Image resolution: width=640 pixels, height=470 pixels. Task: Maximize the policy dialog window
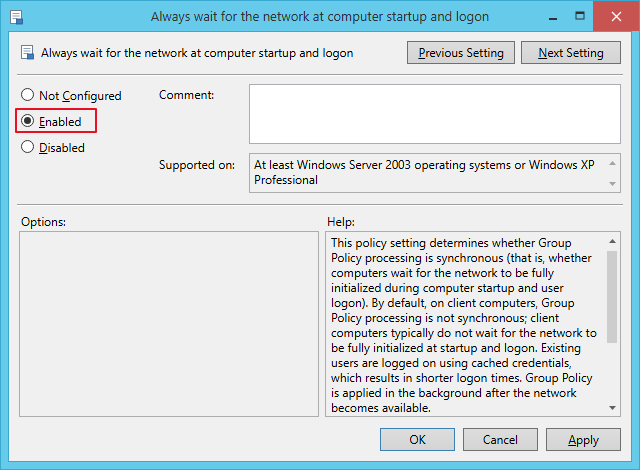(580, 16)
